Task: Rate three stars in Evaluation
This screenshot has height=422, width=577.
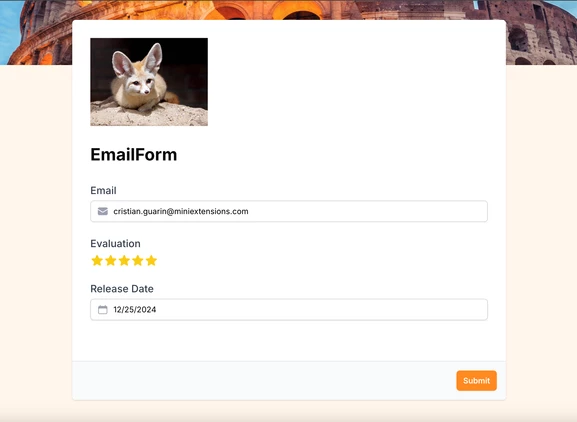Action: click(124, 260)
